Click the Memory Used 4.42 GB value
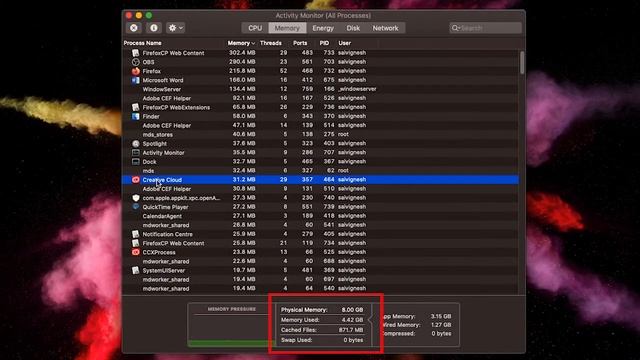 (x=352, y=320)
